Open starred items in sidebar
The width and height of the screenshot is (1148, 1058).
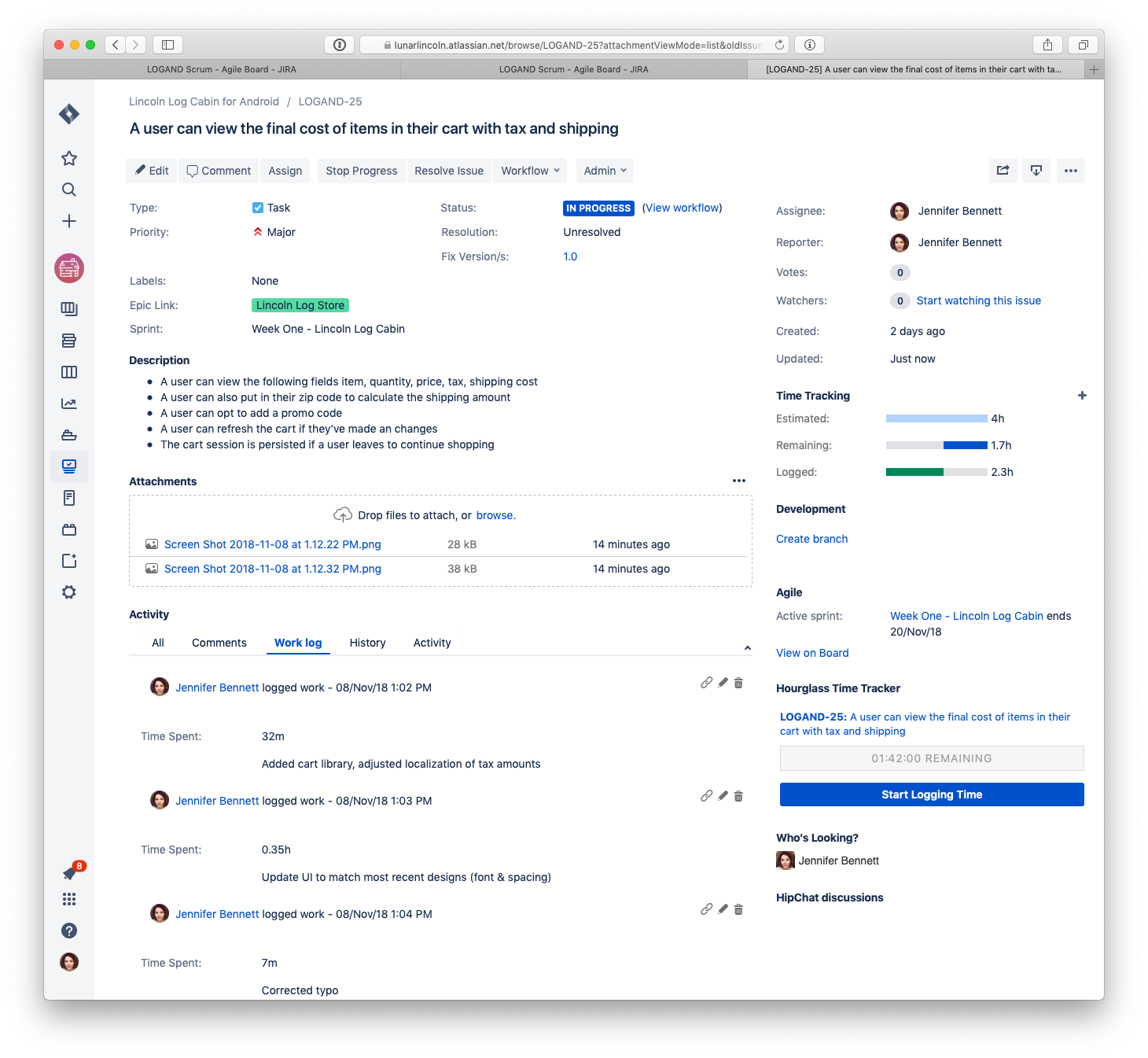[69, 158]
